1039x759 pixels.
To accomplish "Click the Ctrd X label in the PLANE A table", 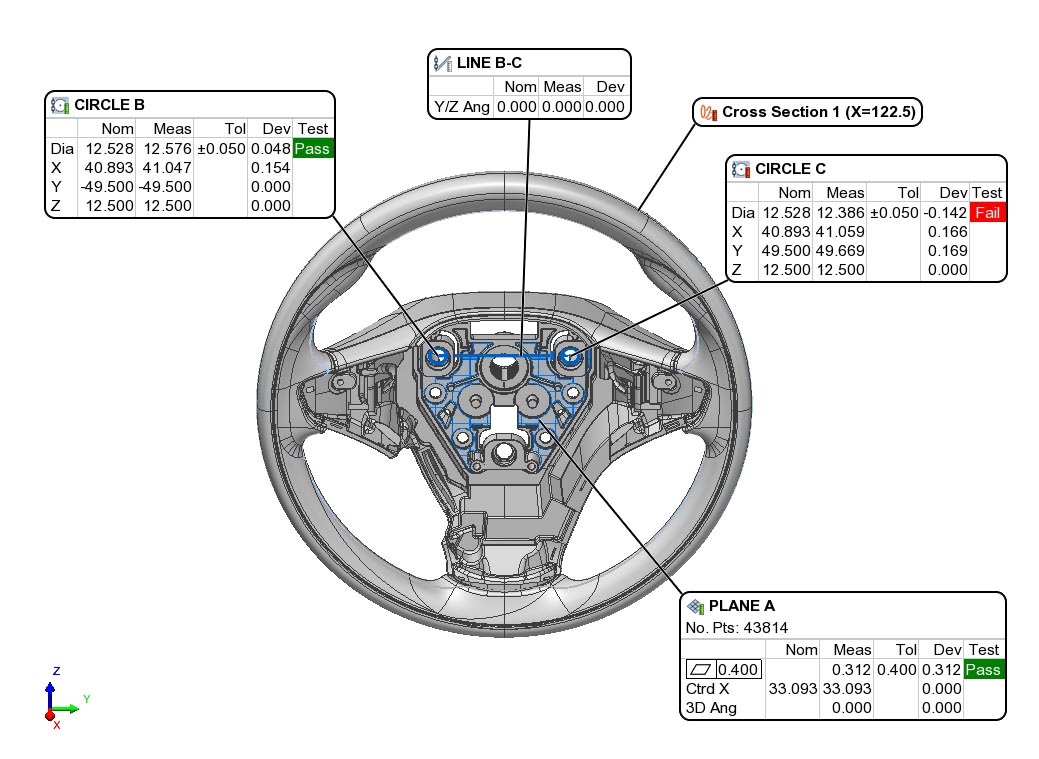I will click(706, 689).
